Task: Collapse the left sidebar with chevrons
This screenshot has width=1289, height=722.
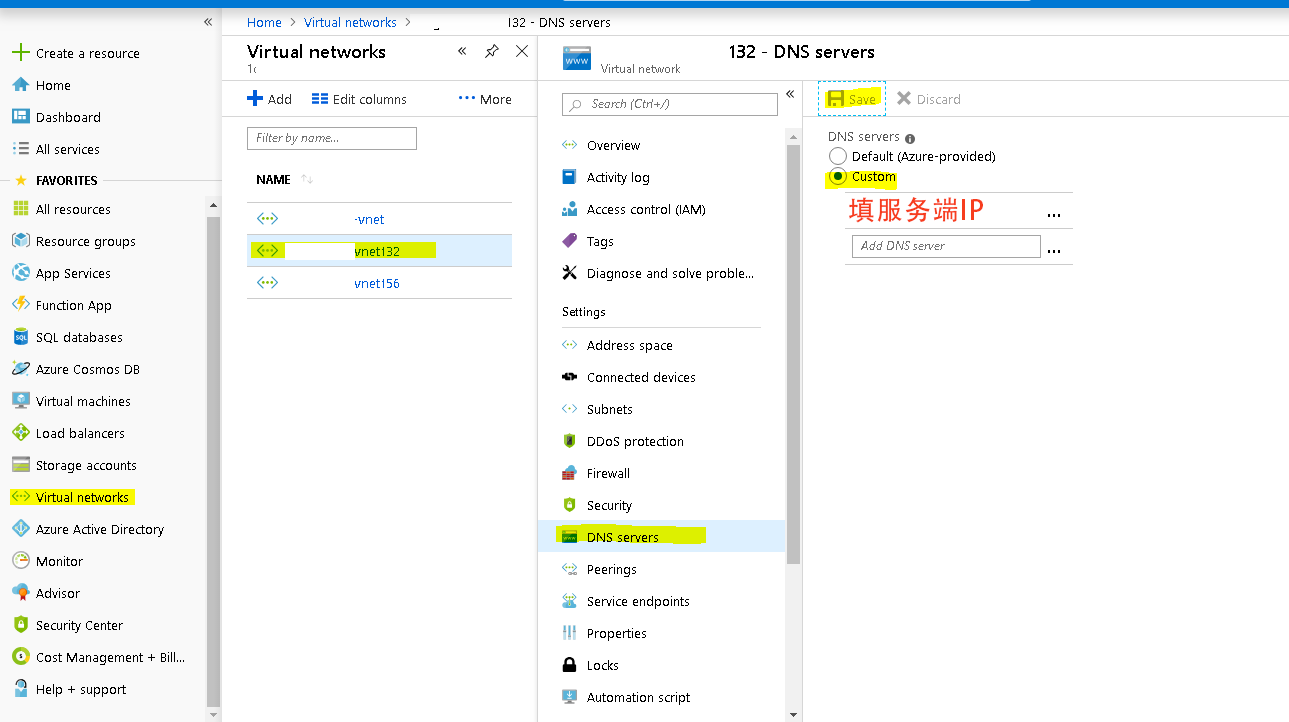Action: pos(208,22)
